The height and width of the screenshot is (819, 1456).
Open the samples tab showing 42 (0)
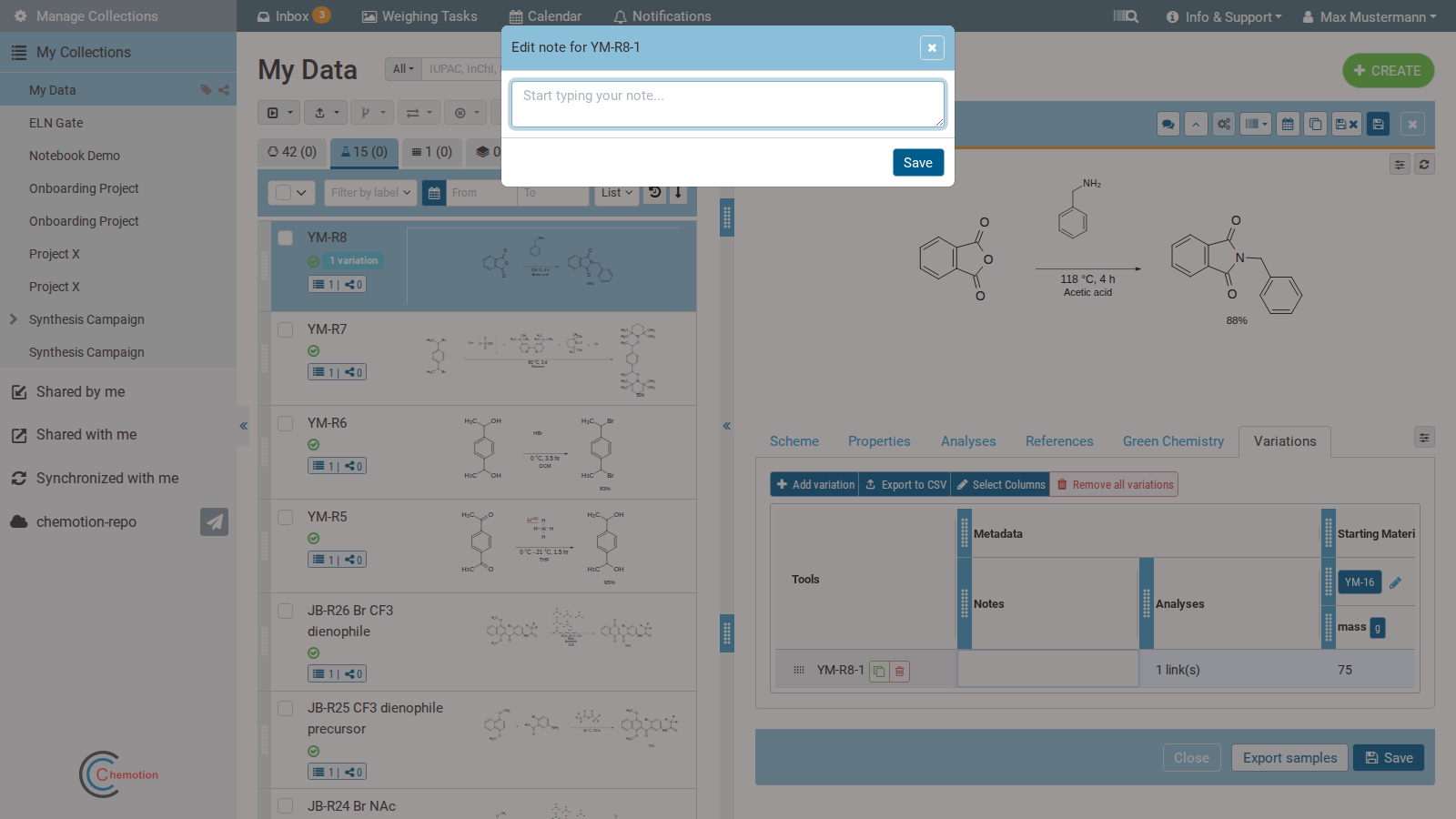[x=292, y=152]
